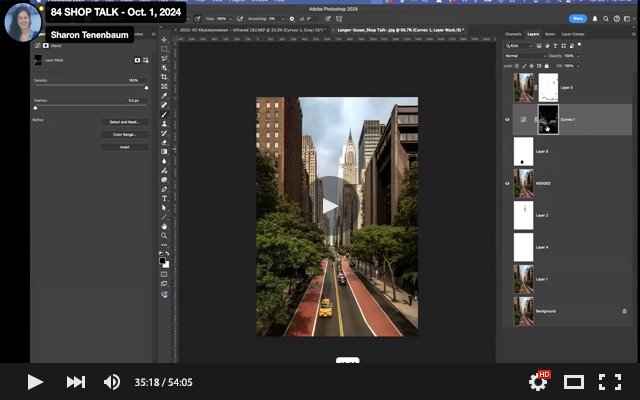Switch to the Layers tab

tap(533, 34)
